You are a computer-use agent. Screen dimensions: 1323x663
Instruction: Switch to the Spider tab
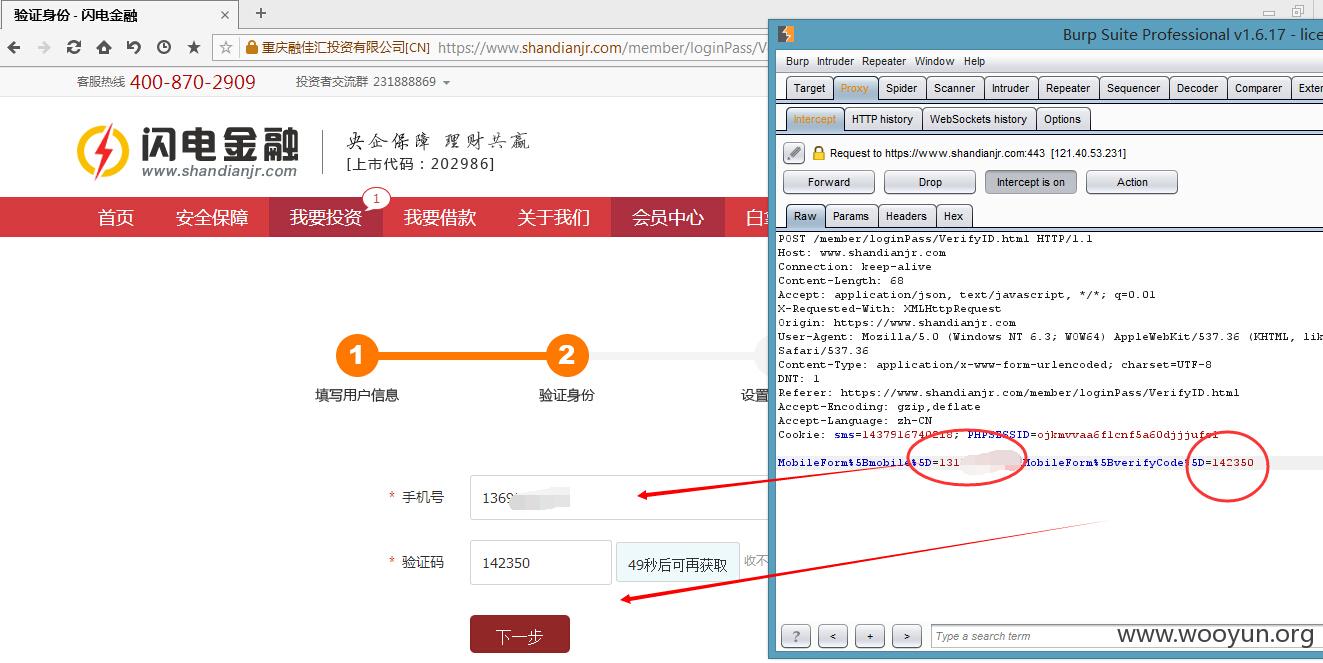(x=901, y=88)
